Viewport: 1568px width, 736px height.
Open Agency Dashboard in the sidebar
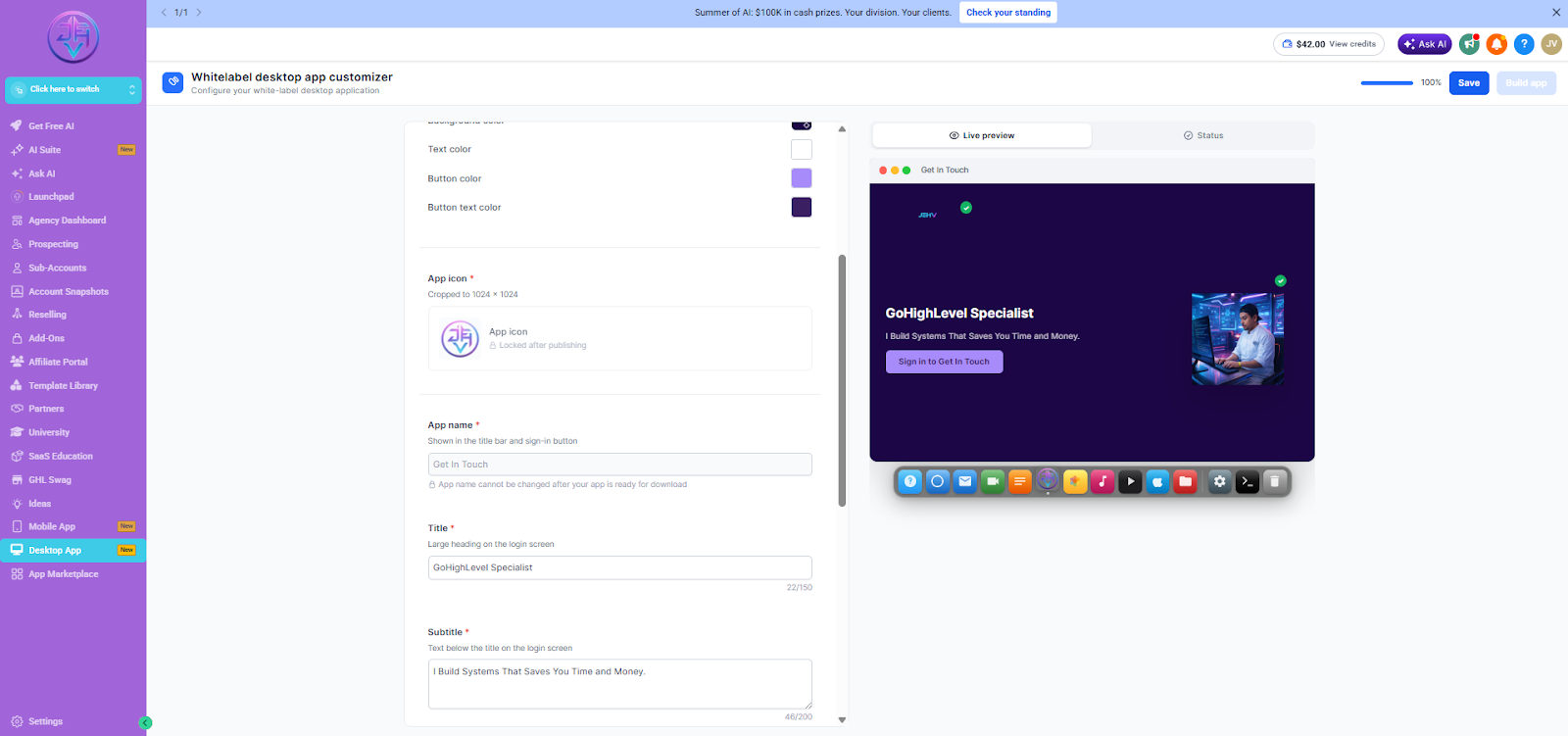click(73, 221)
